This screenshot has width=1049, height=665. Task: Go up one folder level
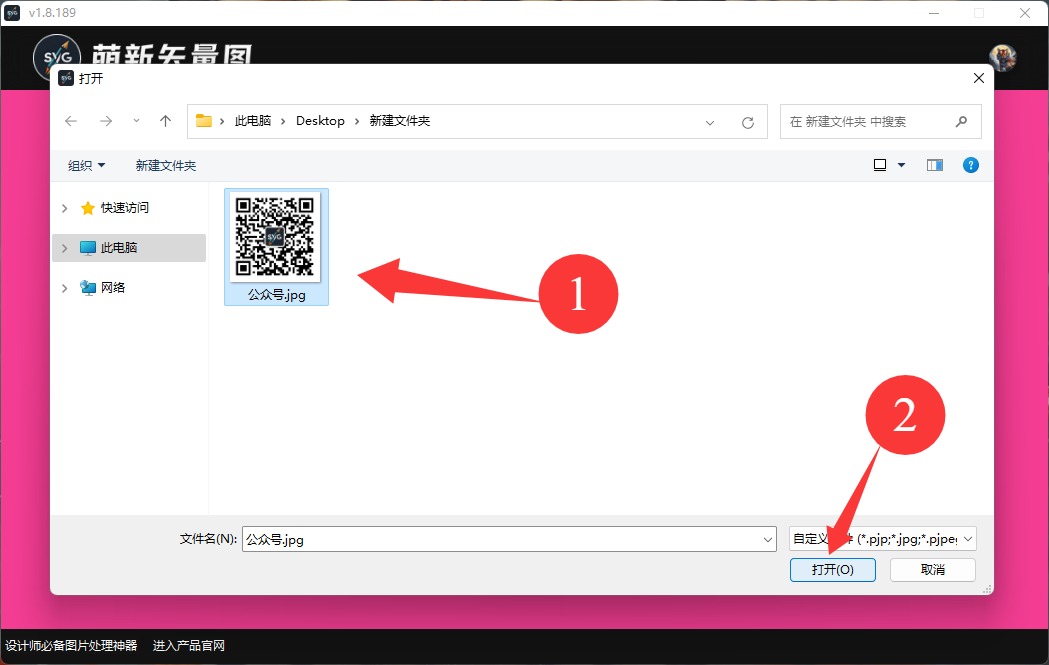point(166,121)
